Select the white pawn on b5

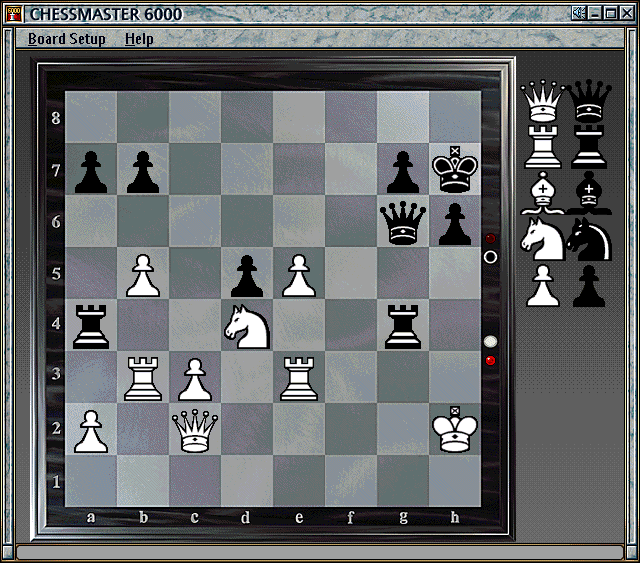[143, 276]
